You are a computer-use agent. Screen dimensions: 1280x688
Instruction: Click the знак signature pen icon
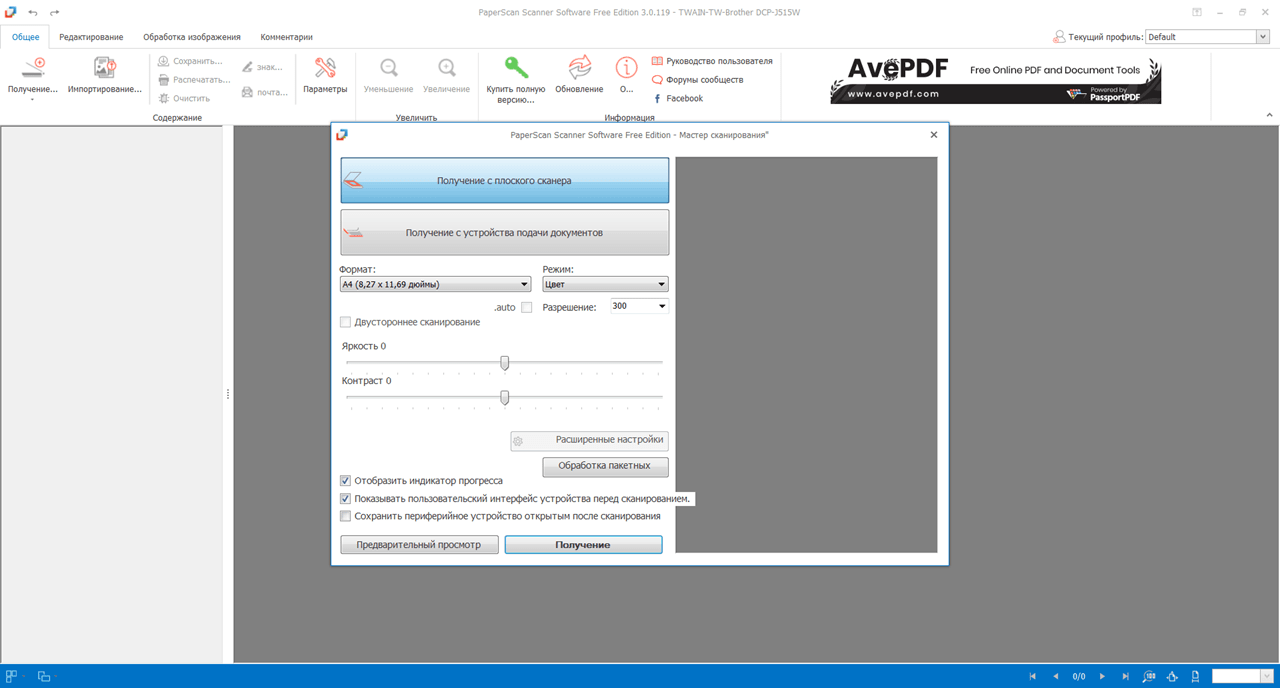(248, 67)
